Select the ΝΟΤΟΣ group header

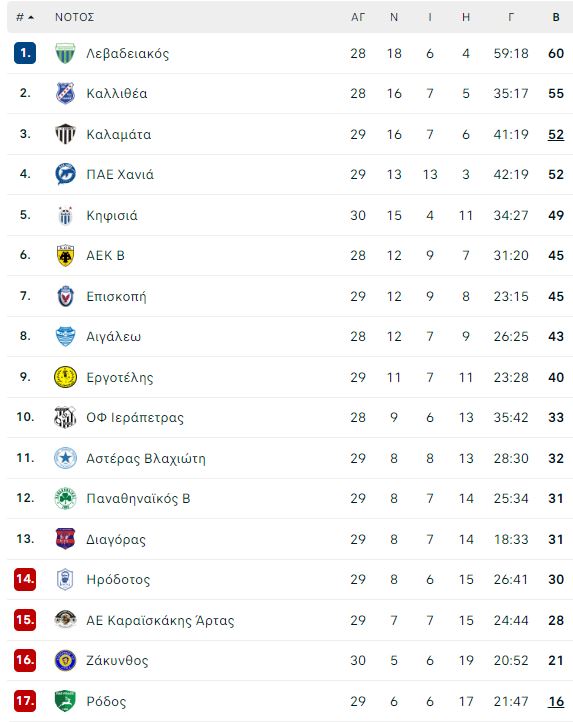click(x=75, y=17)
